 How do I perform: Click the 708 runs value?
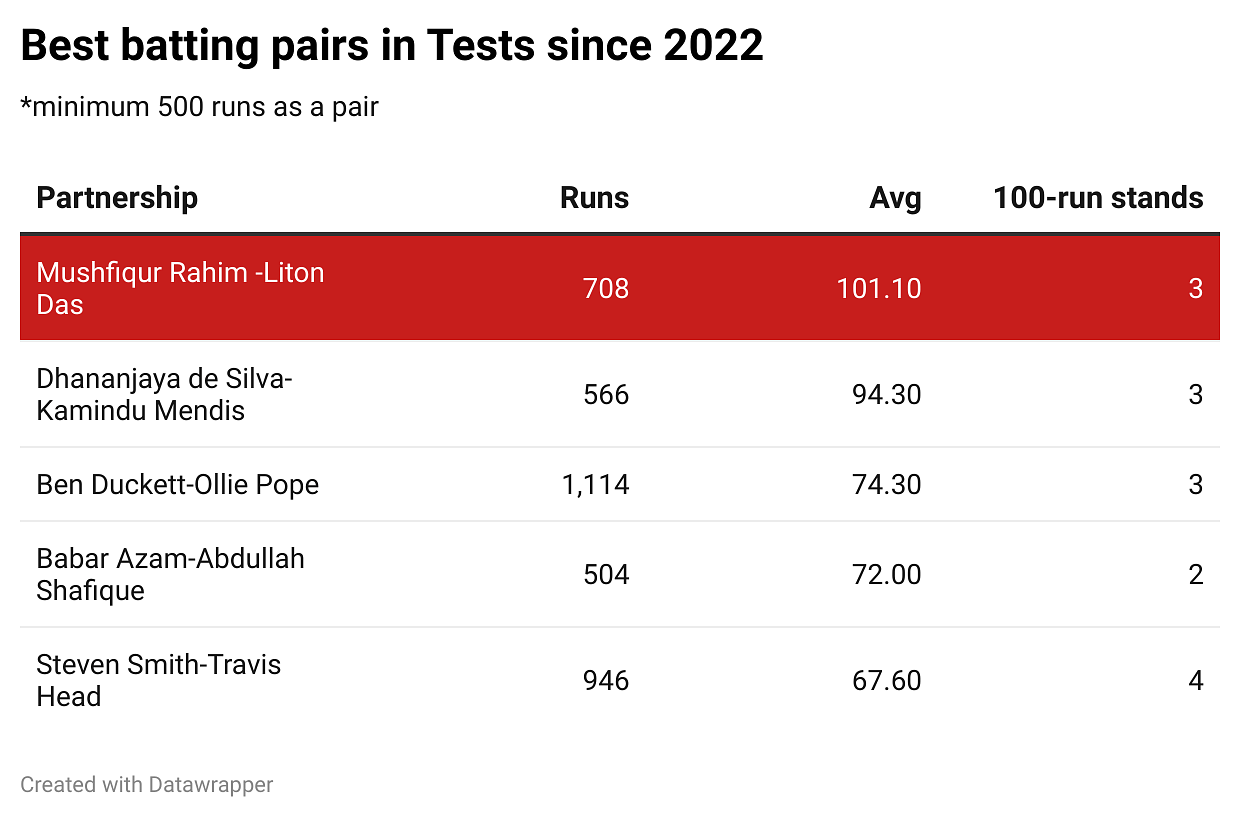[606, 289]
